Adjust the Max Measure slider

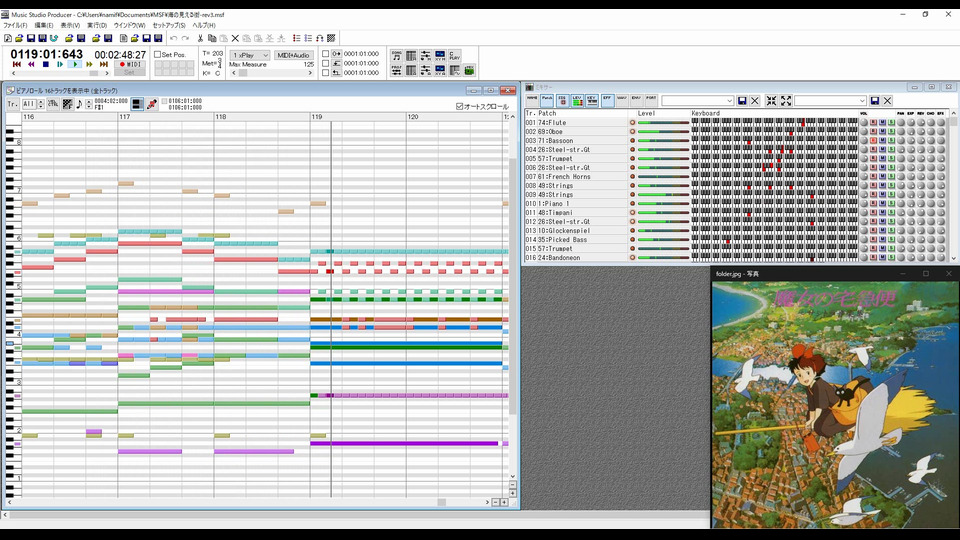coord(271,73)
